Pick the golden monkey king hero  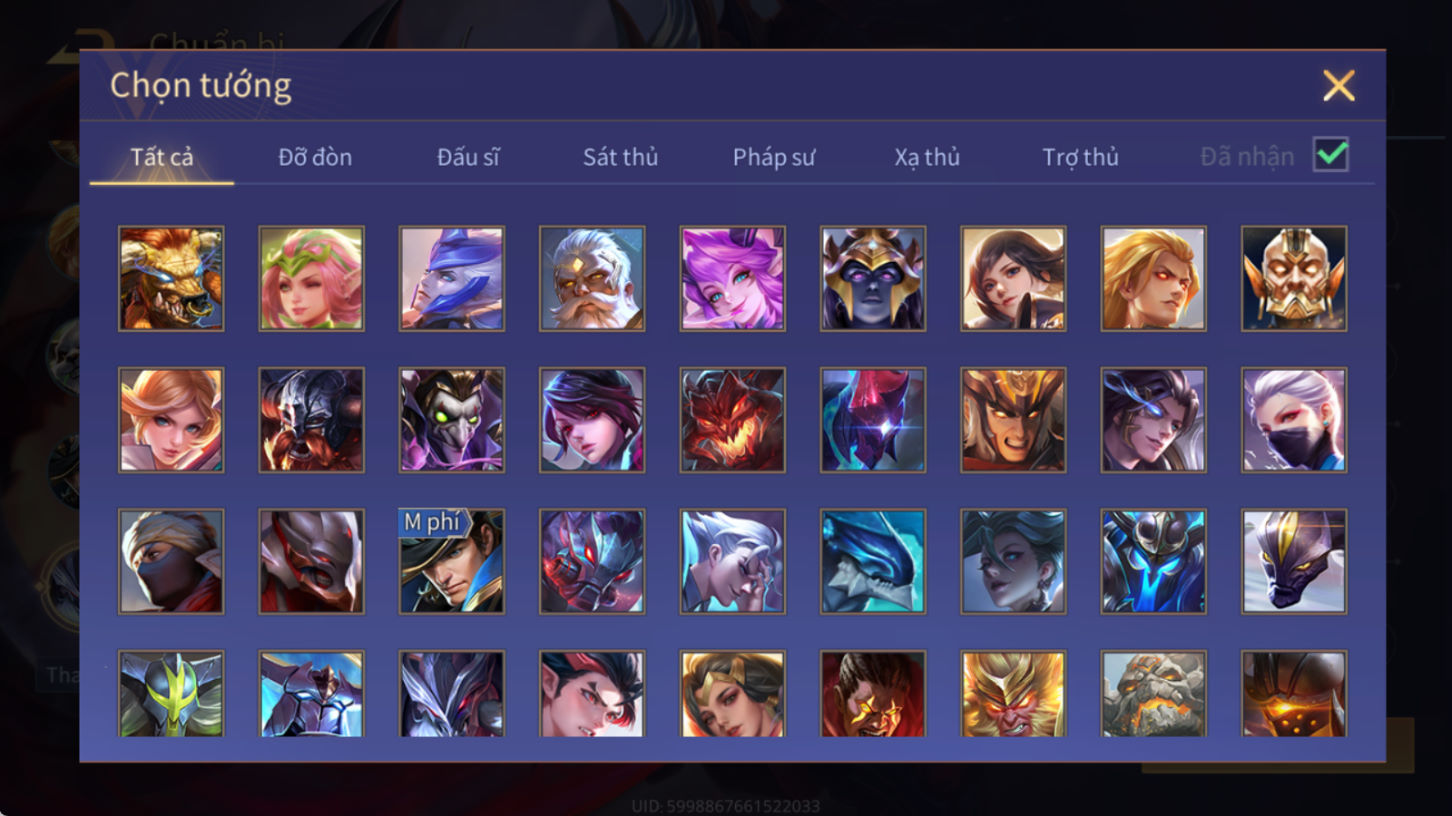tap(1013, 694)
